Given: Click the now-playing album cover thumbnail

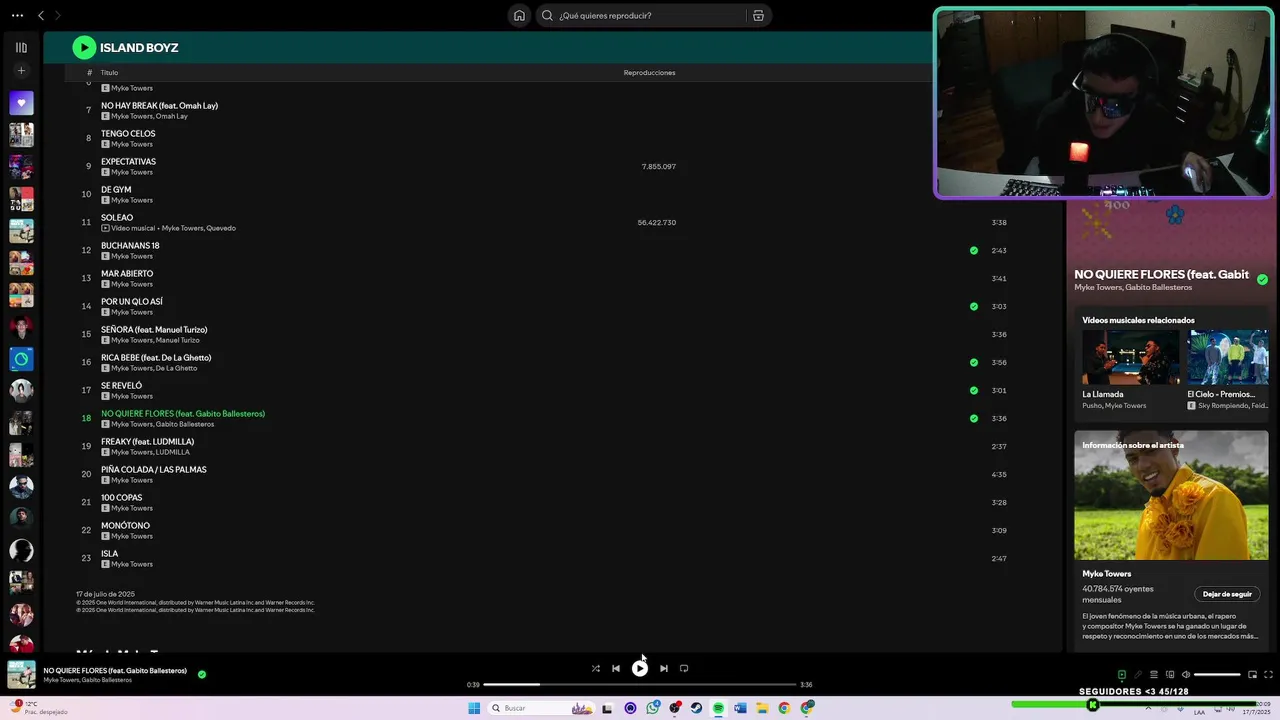Looking at the screenshot, I should coord(21,674).
